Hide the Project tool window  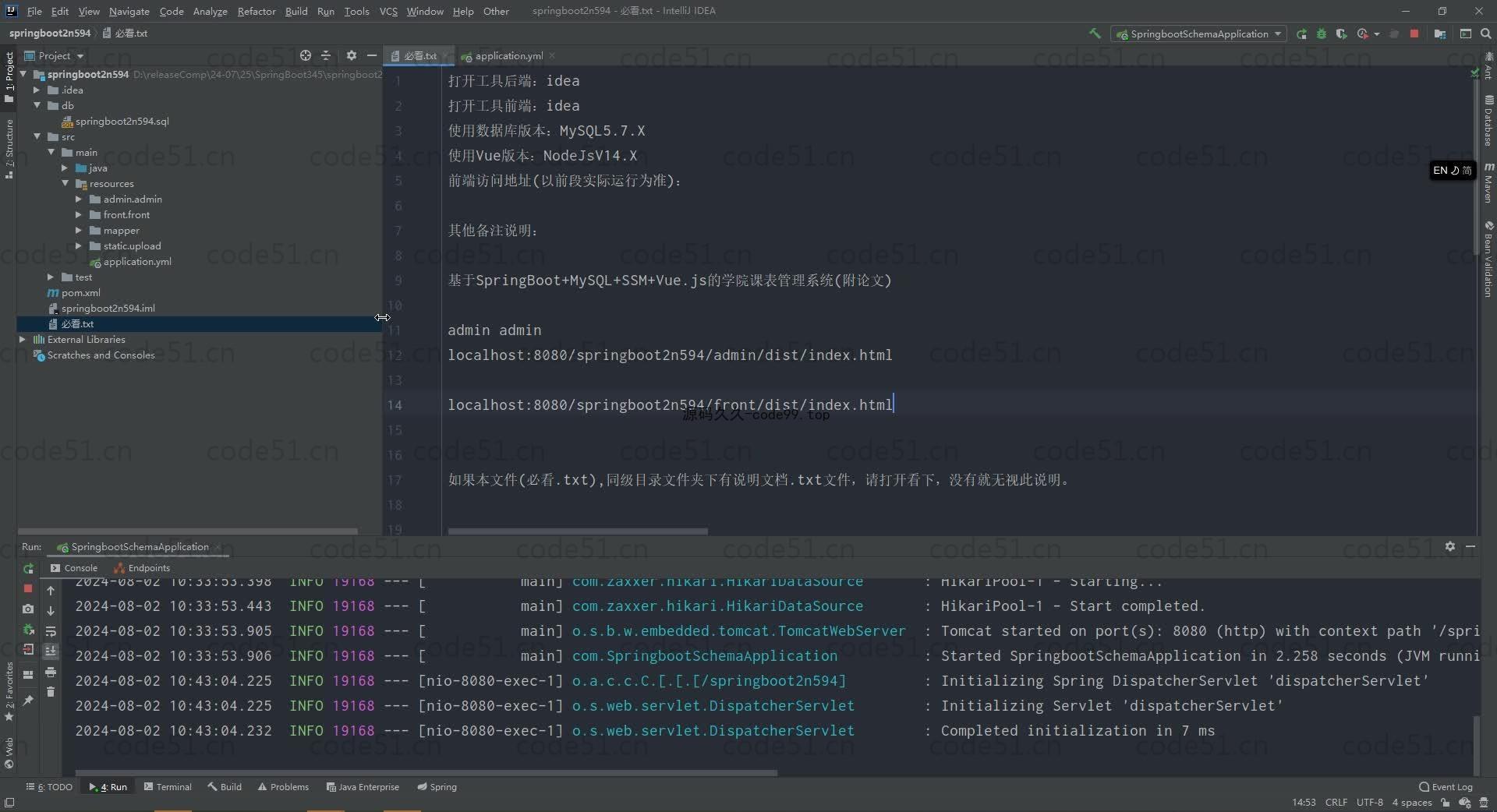(x=372, y=55)
